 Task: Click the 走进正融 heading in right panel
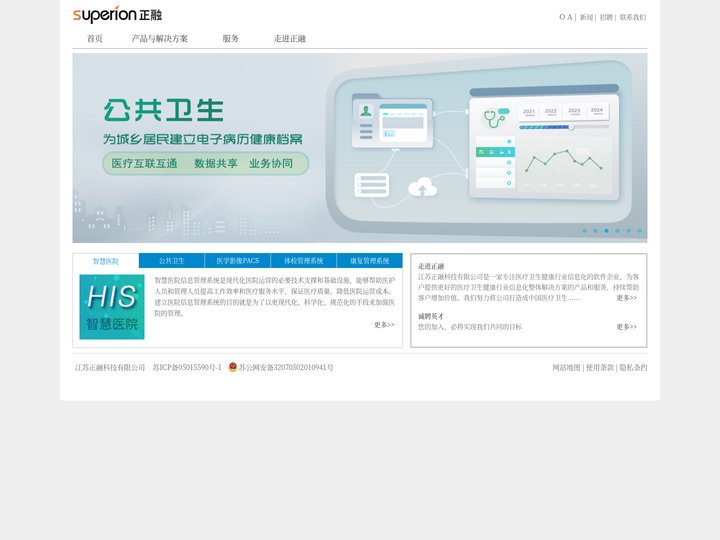point(431,266)
